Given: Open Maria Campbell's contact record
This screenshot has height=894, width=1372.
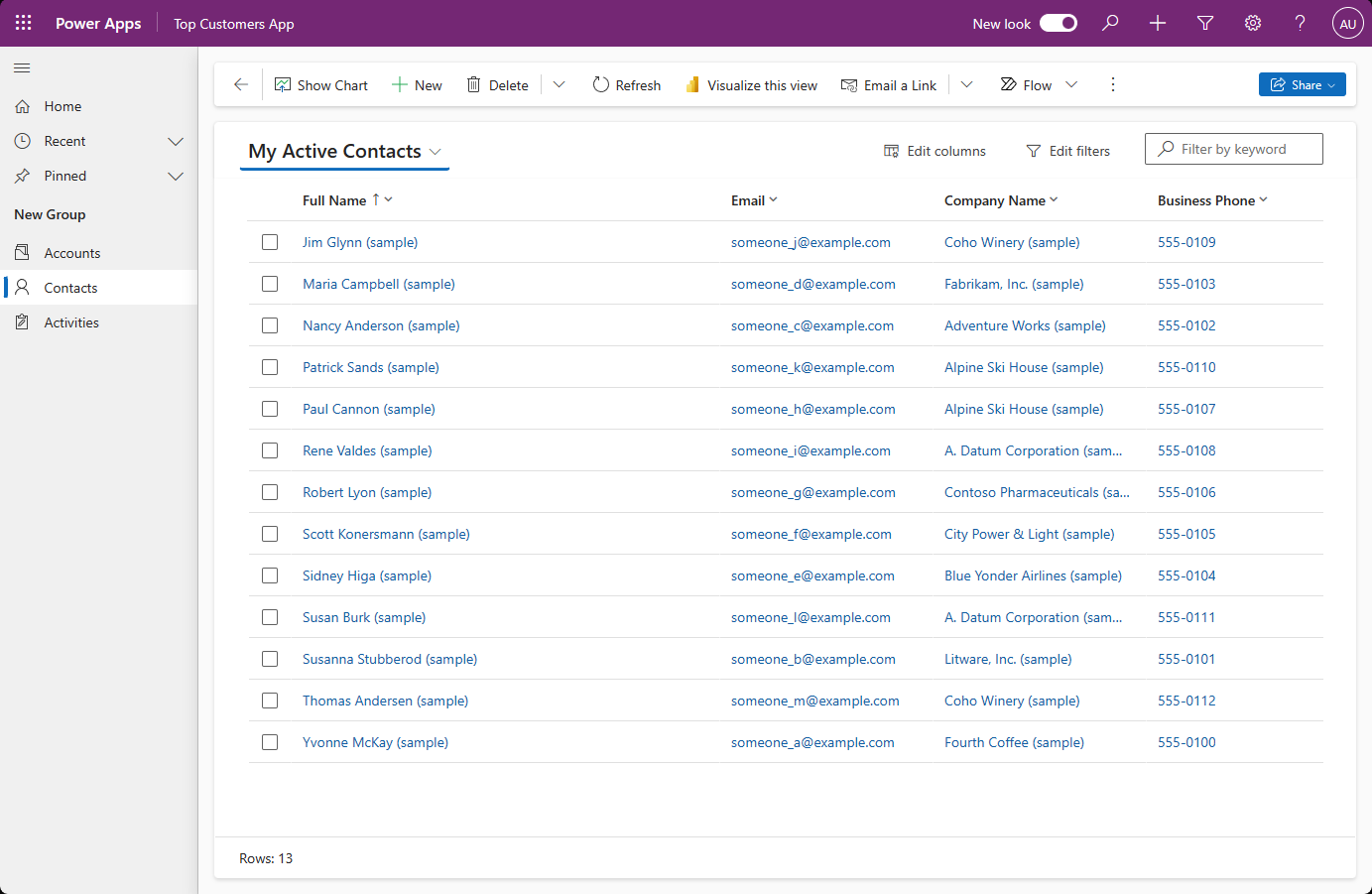Looking at the screenshot, I should tap(378, 284).
